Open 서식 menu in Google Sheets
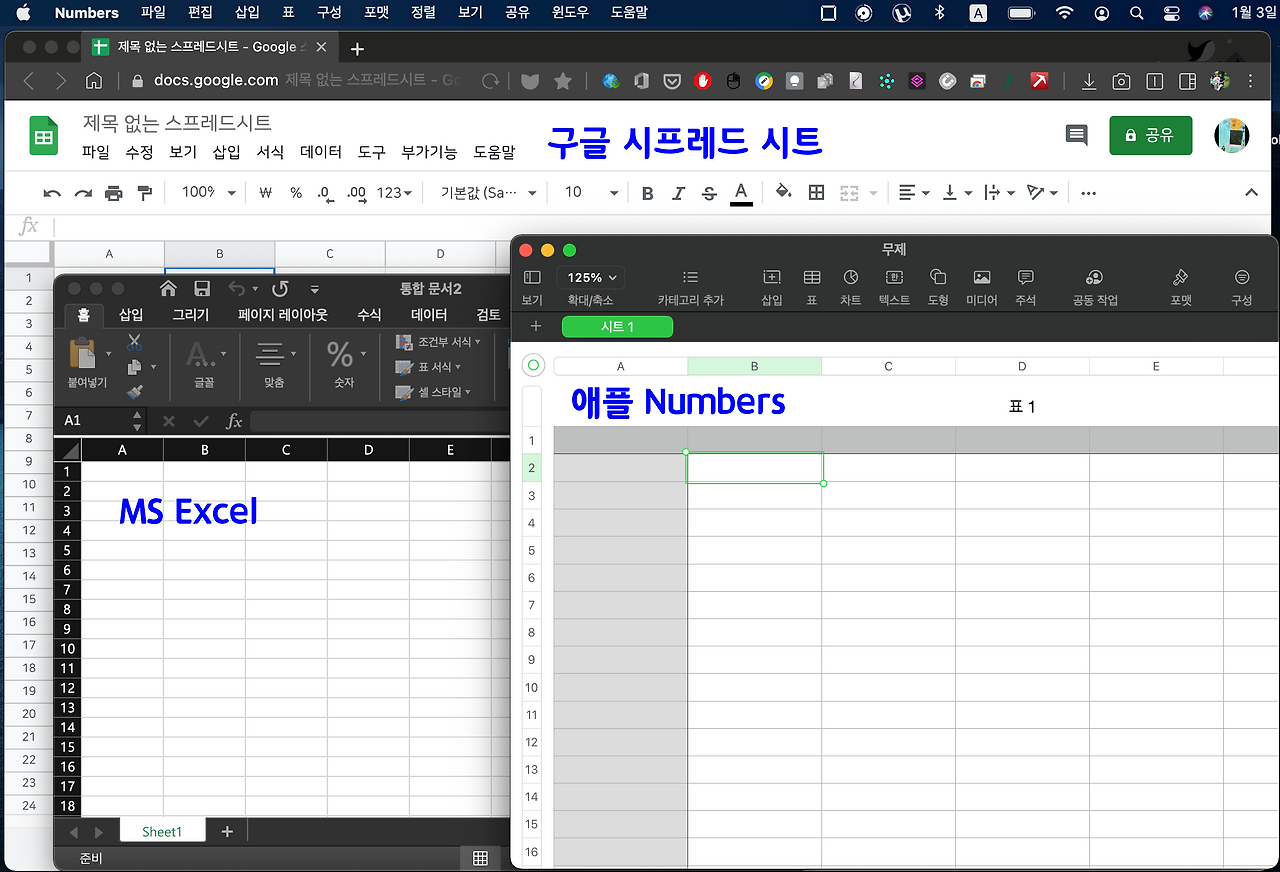The image size is (1280, 872). click(x=270, y=152)
